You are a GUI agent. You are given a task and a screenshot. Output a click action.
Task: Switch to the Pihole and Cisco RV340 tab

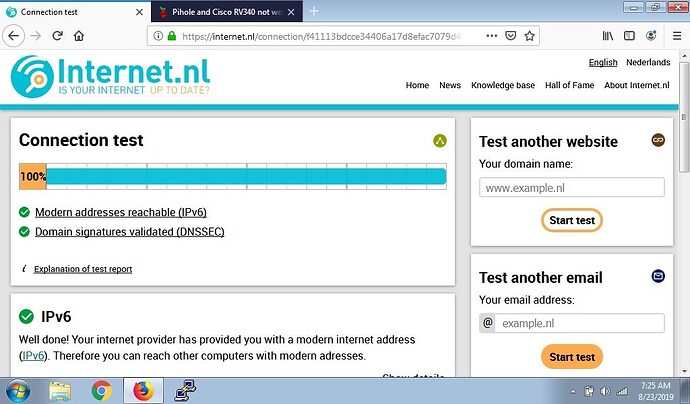pyautogui.click(x=227, y=12)
